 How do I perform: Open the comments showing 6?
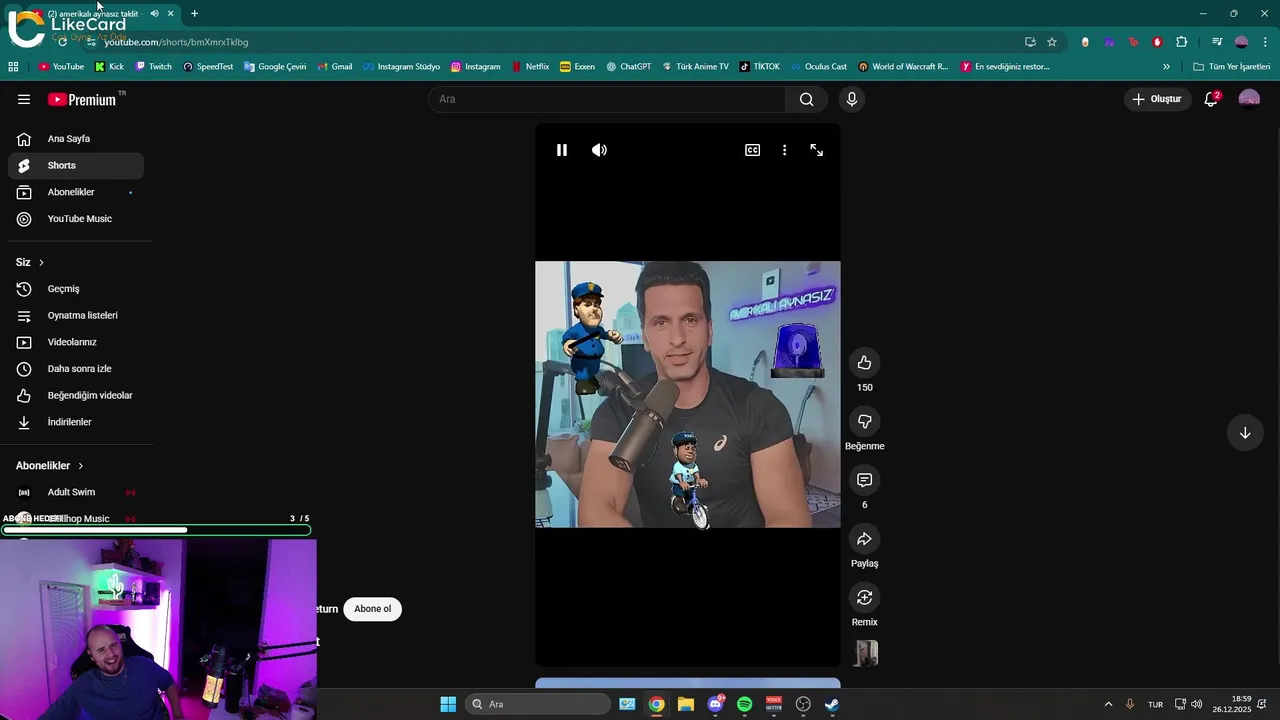click(865, 480)
